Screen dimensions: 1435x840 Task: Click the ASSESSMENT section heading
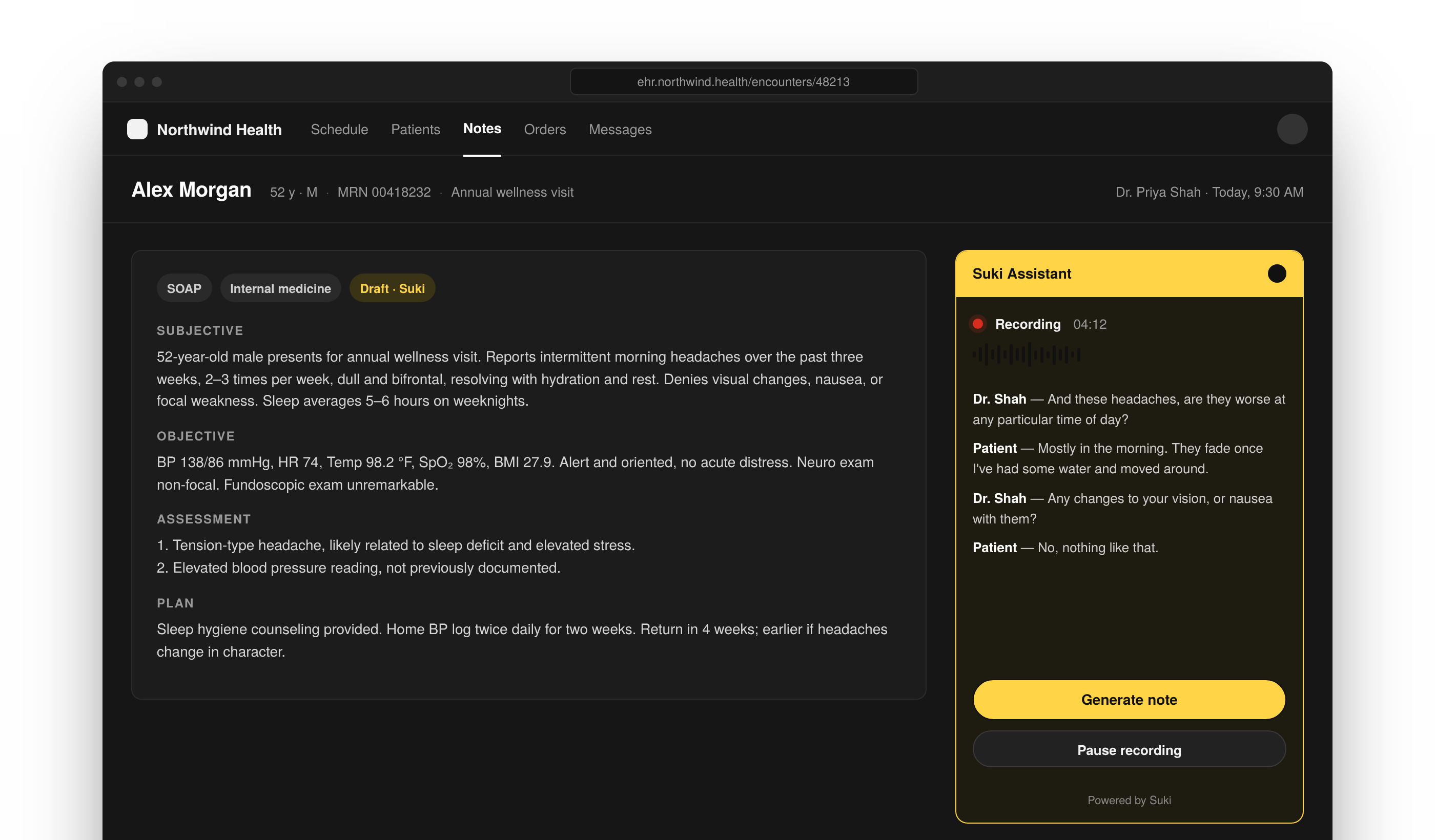click(204, 519)
